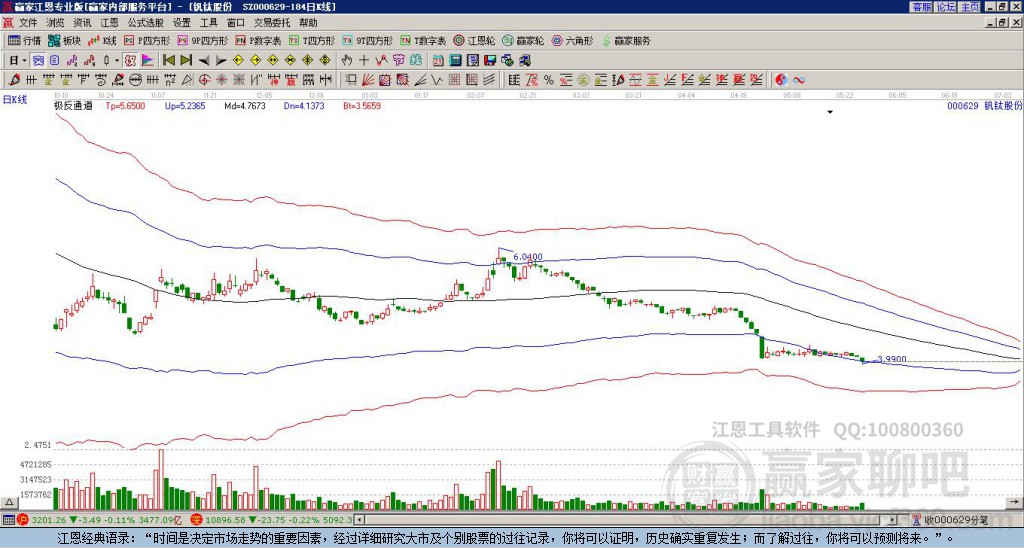Click the 极反通道 indicator label
The image size is (1024, 548).
click(x=72, y=105)
